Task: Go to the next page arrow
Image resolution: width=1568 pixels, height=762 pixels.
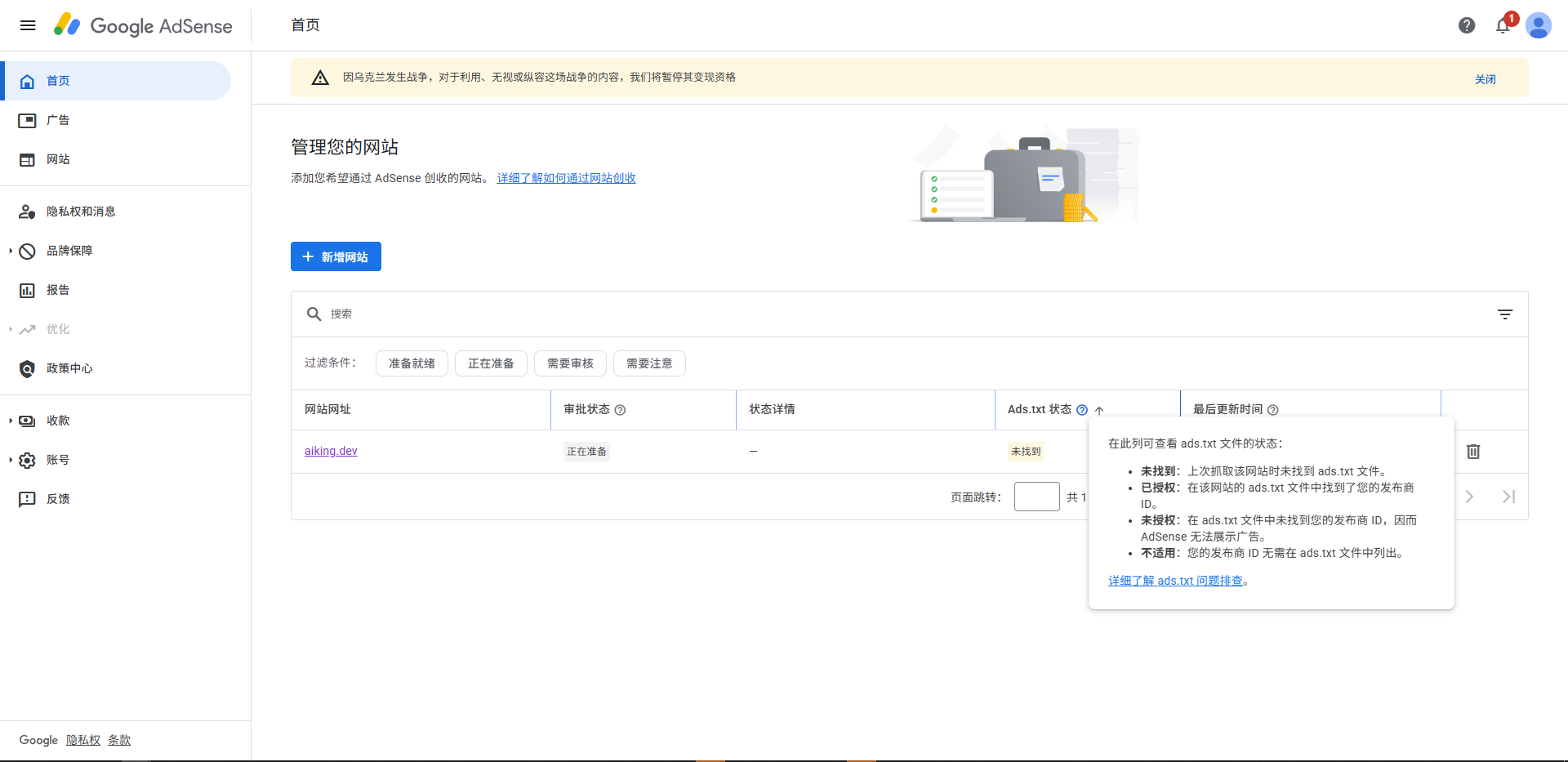Action: tap(1469, 497)
